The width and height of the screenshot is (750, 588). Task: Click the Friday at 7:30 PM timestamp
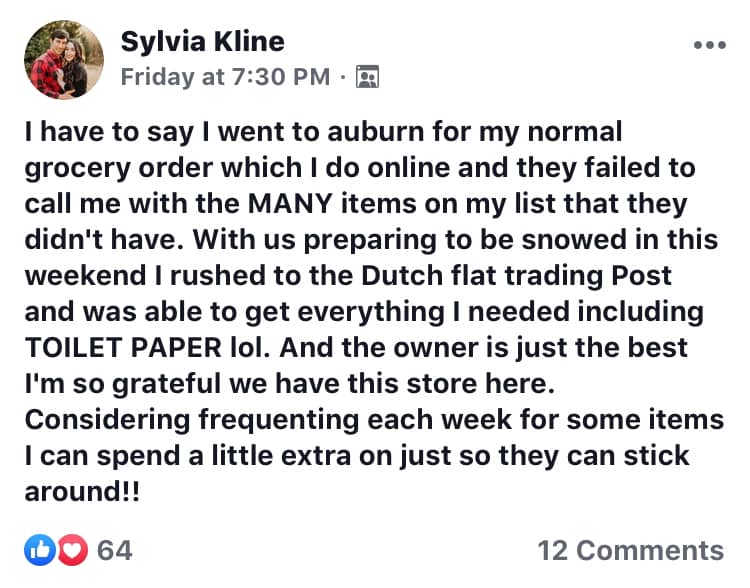click(x=227, y=77)
